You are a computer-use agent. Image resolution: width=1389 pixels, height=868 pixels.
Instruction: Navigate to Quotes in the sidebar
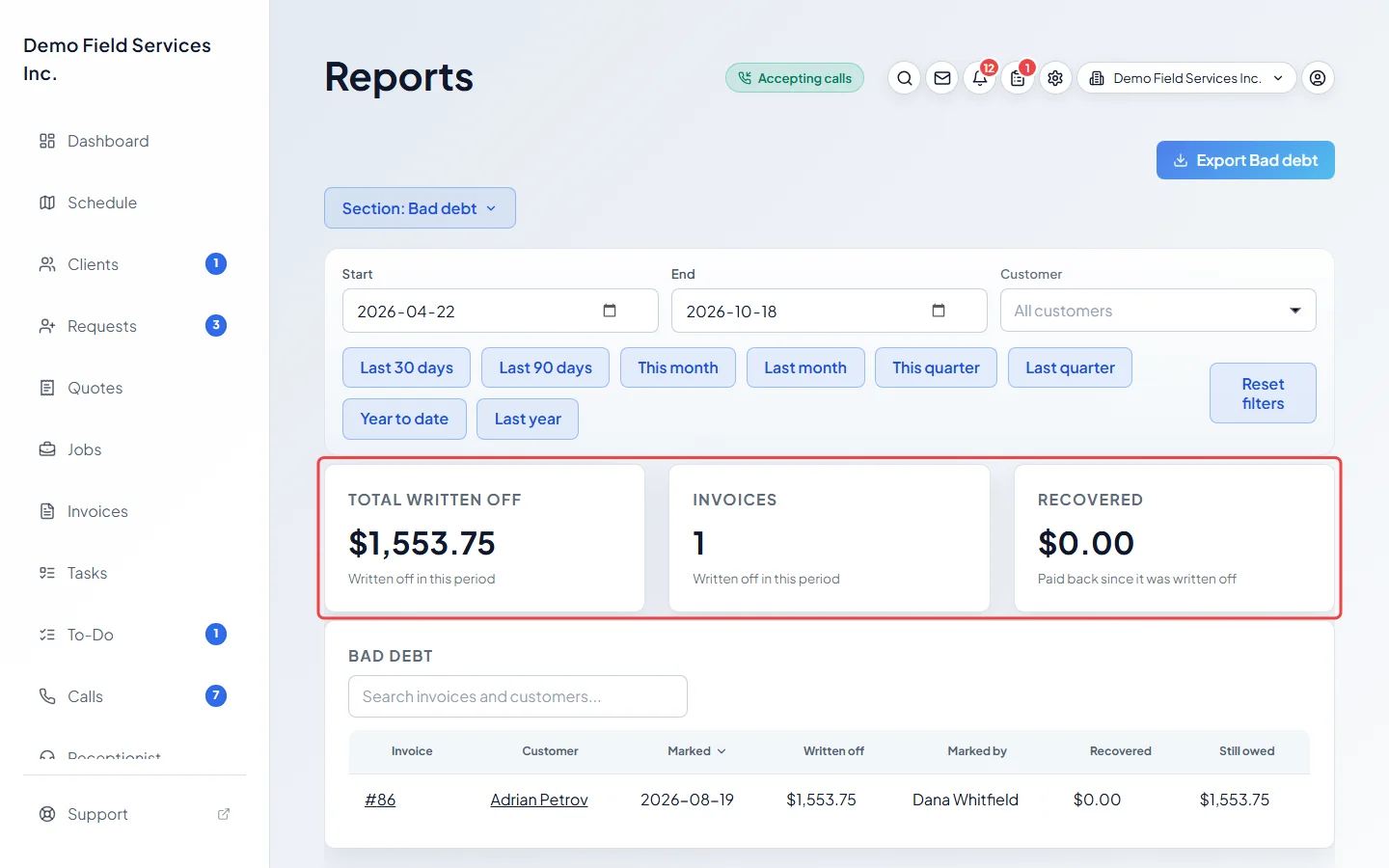pos(135,388)
